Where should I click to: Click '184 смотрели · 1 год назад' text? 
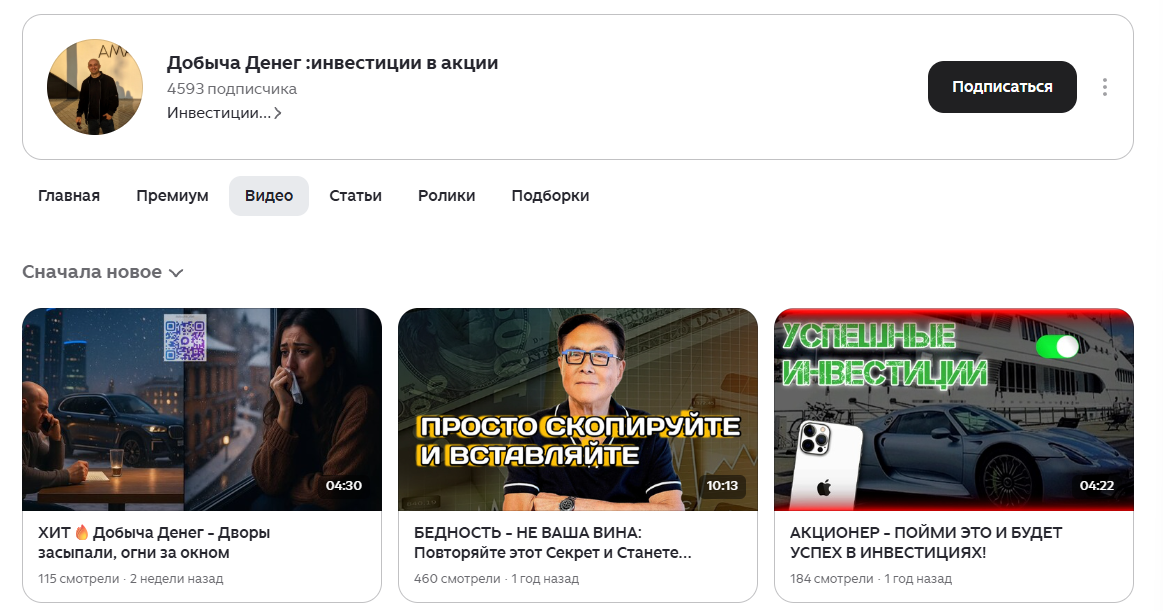coord(871,578)
